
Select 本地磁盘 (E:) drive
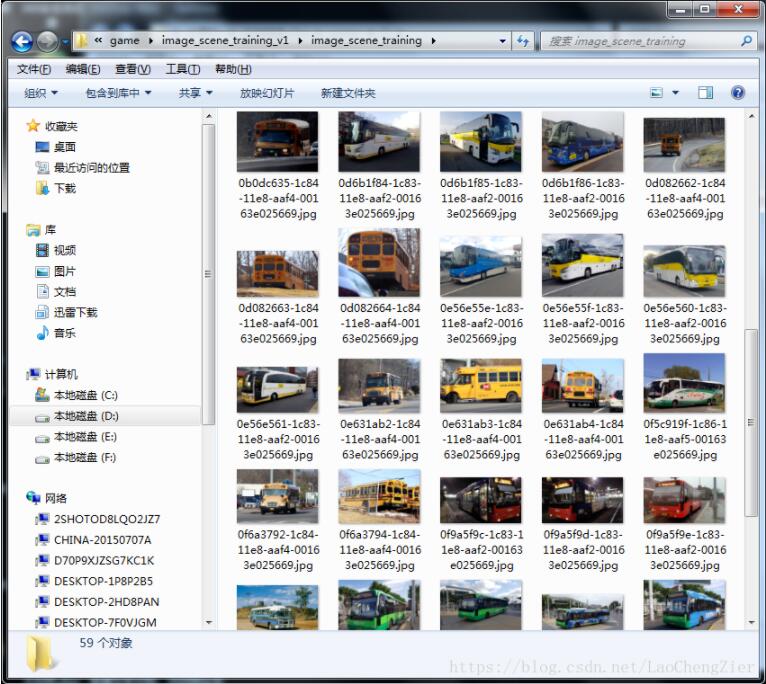[76, 437]
